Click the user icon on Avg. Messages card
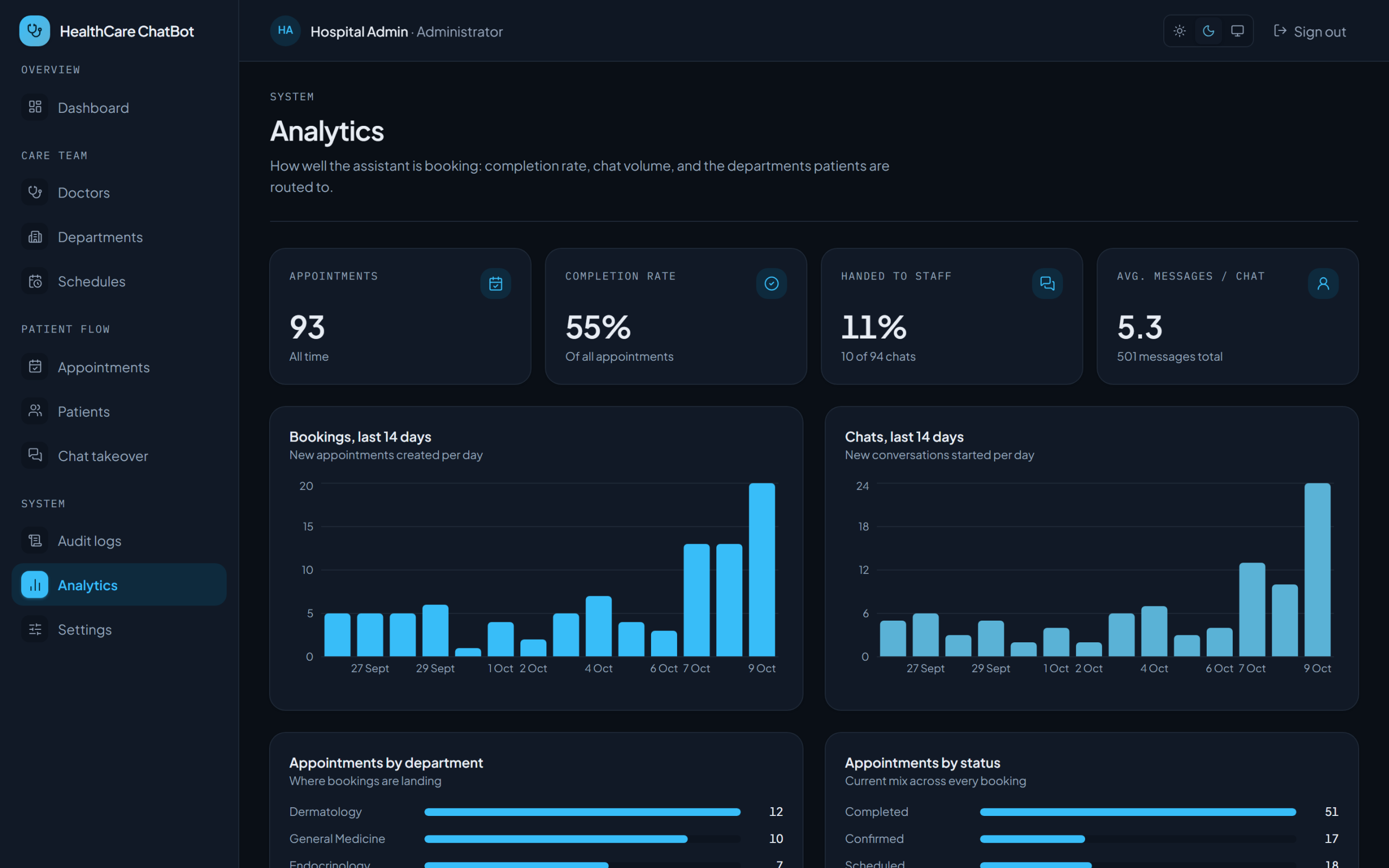 point(1323,284)
